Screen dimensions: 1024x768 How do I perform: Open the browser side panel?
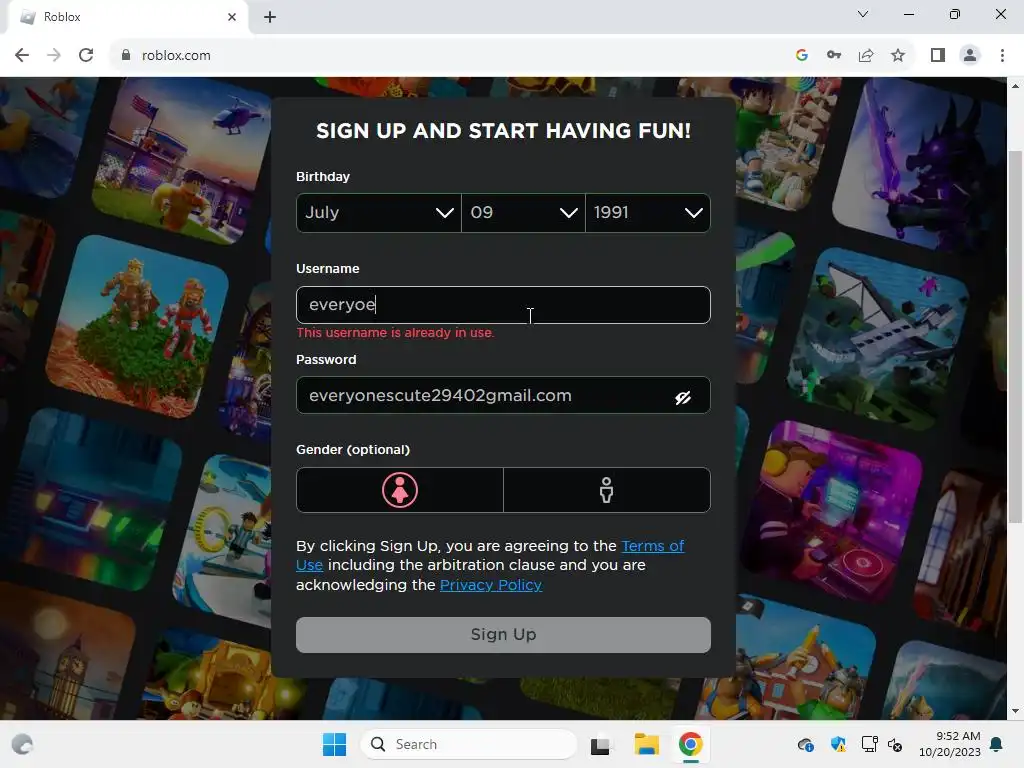coord(938,56)
